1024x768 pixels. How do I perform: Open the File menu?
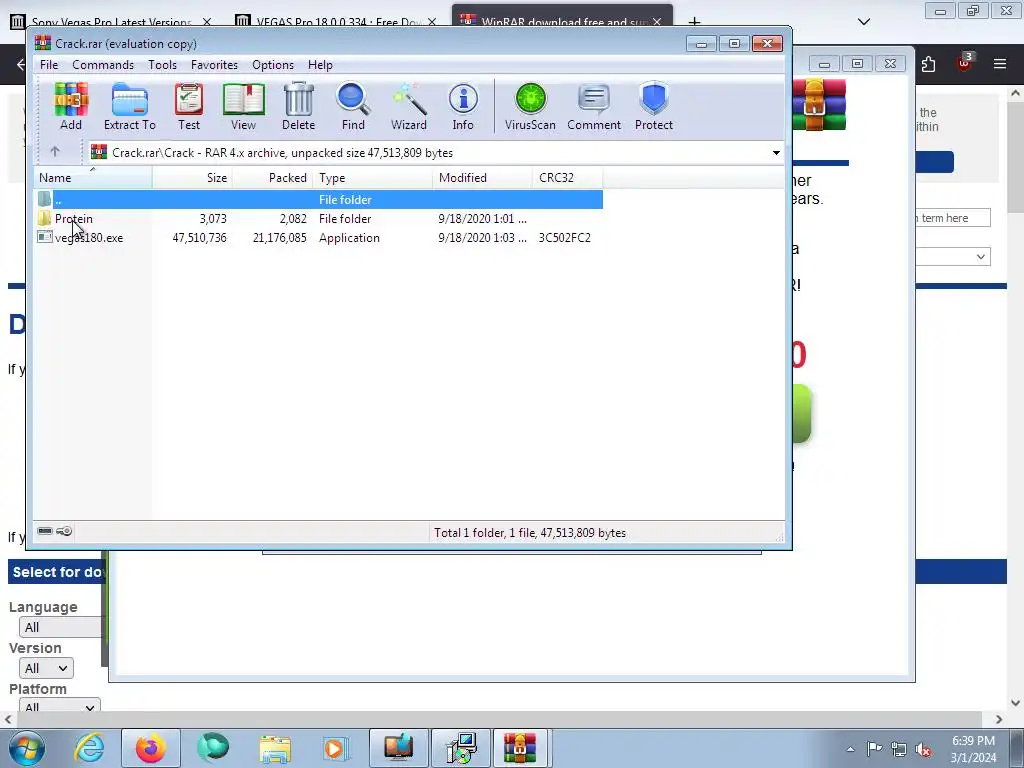(x=49, y=65)
